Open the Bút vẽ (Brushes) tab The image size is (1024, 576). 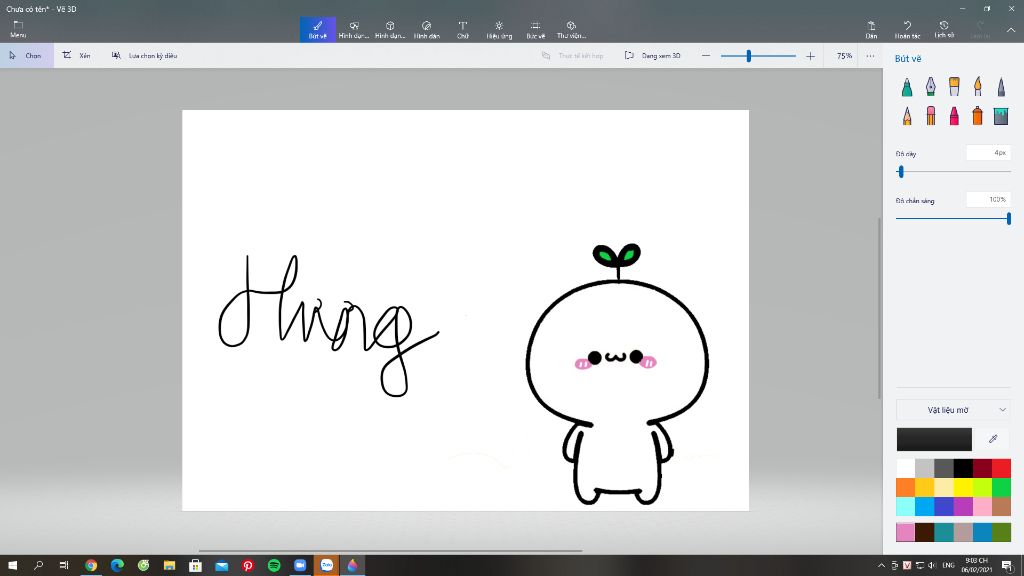pyautogui.click(x=318, y=29)
